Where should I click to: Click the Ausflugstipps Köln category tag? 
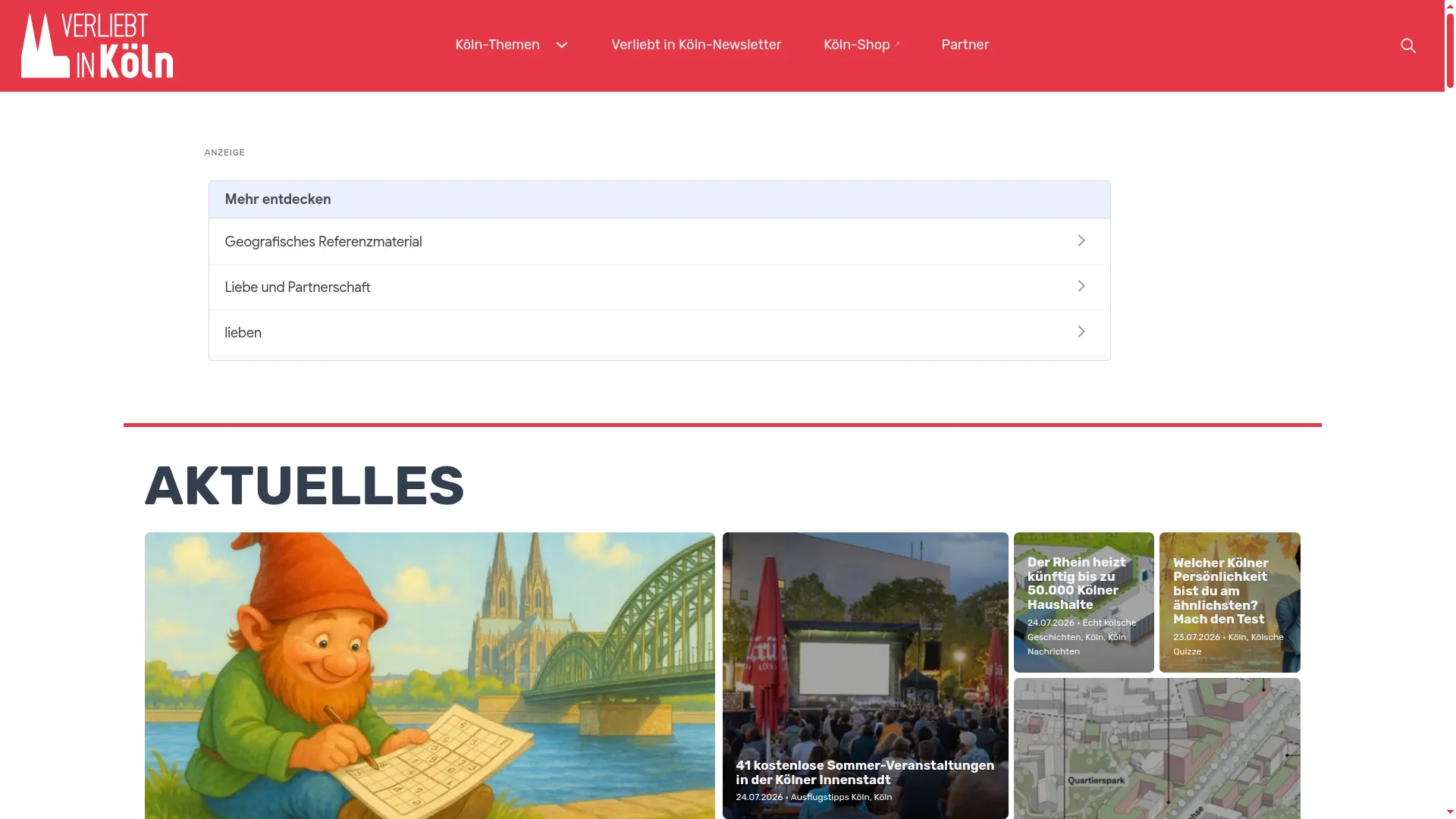coord(830,797)
